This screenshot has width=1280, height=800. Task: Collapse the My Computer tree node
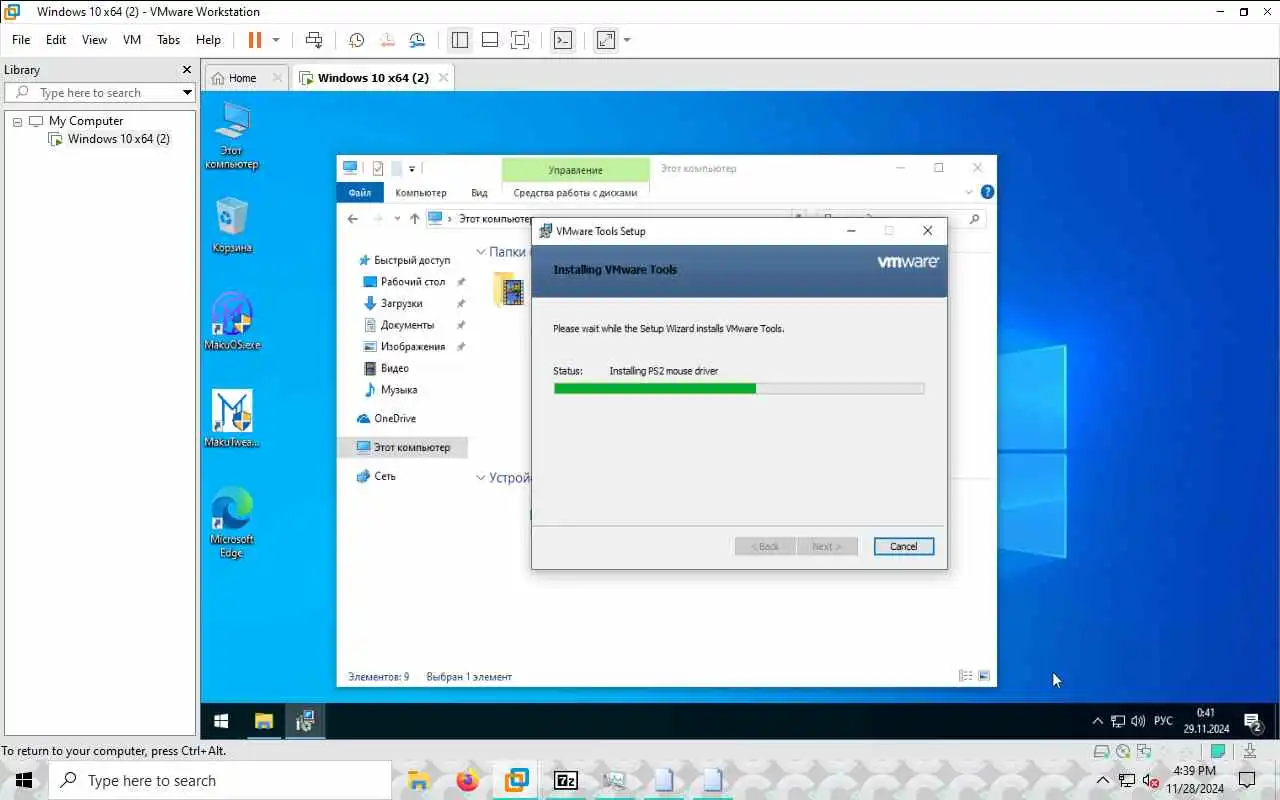(17, 121)
